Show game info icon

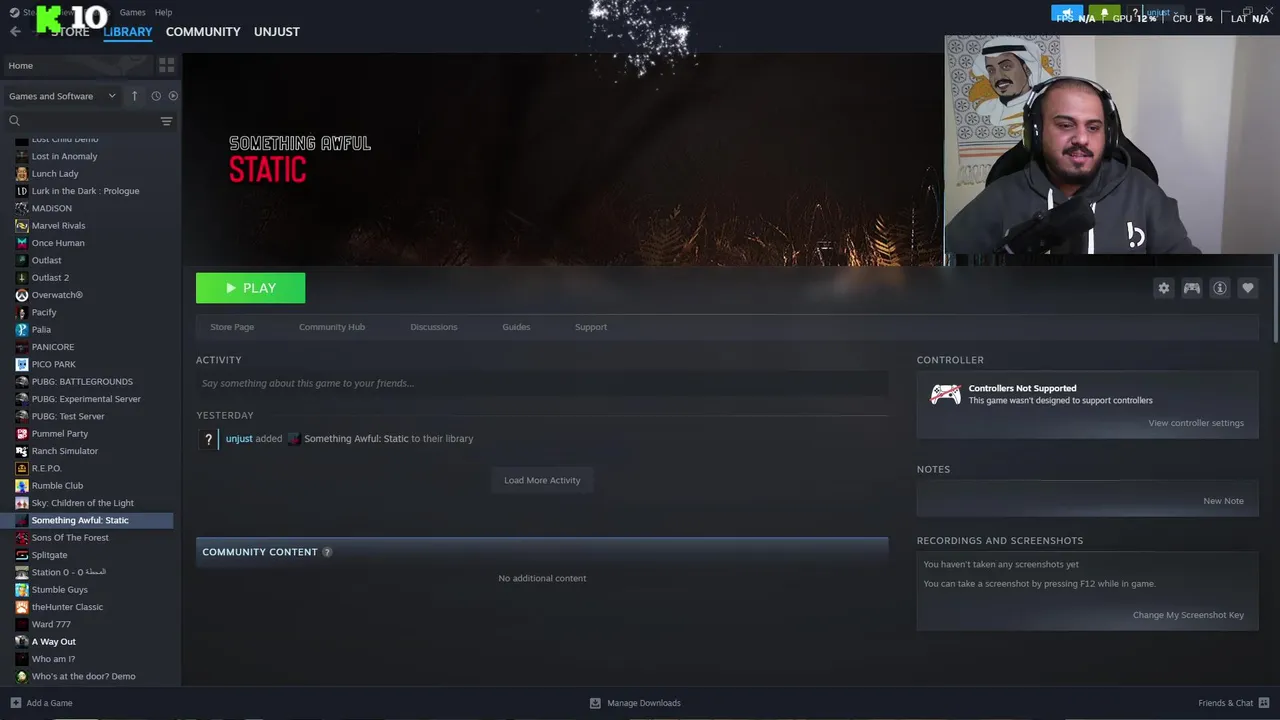pos(1219,288)
